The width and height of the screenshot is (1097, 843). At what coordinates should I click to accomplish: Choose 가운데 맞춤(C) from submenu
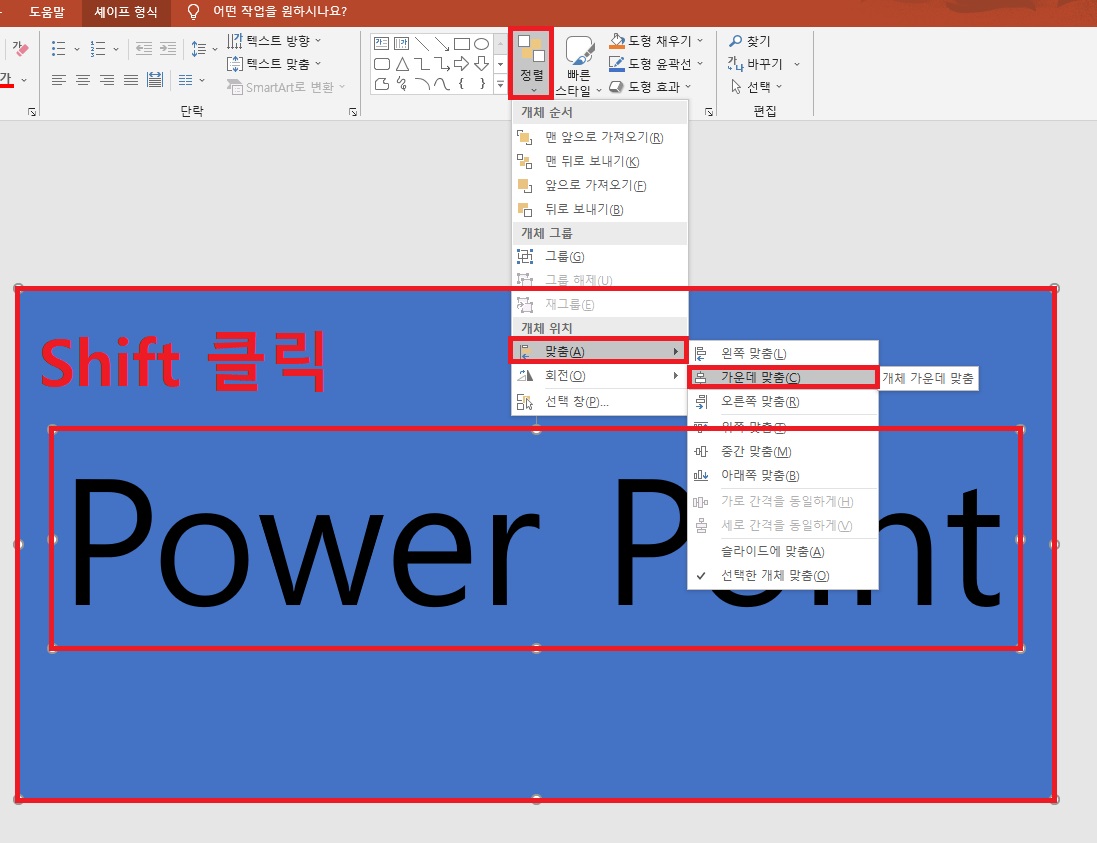point(783,378)
